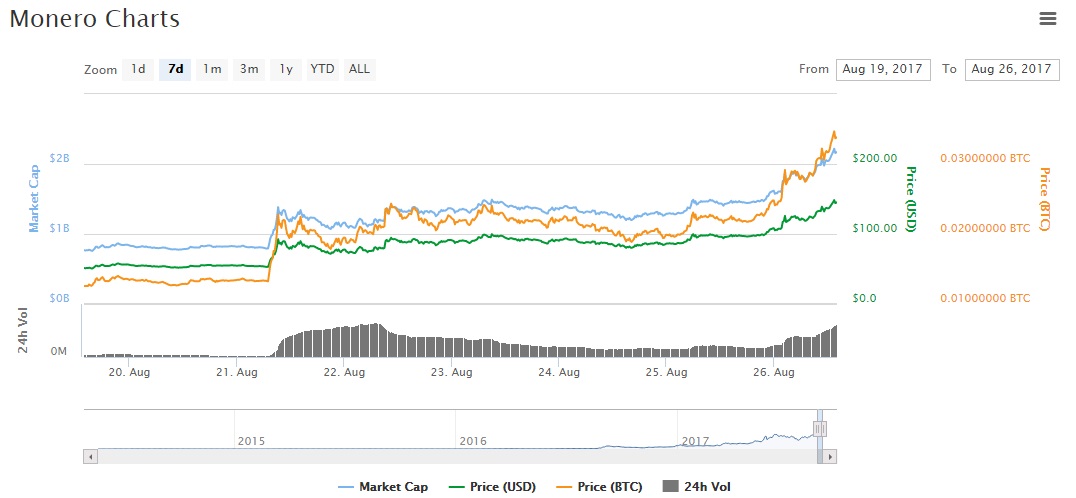Viewport: 1076px width, 498px height.
Task: Click the 0.01000000 BTC label
Action: coord(985,298)
